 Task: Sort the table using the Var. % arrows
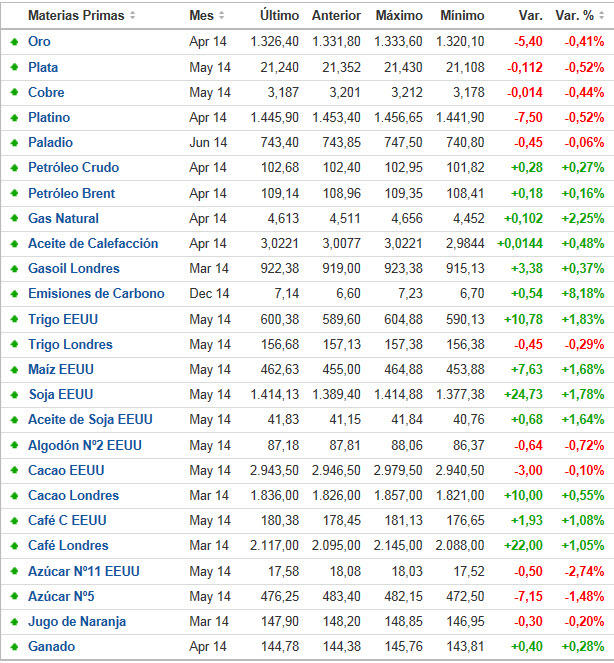click(x=601, y=16)
